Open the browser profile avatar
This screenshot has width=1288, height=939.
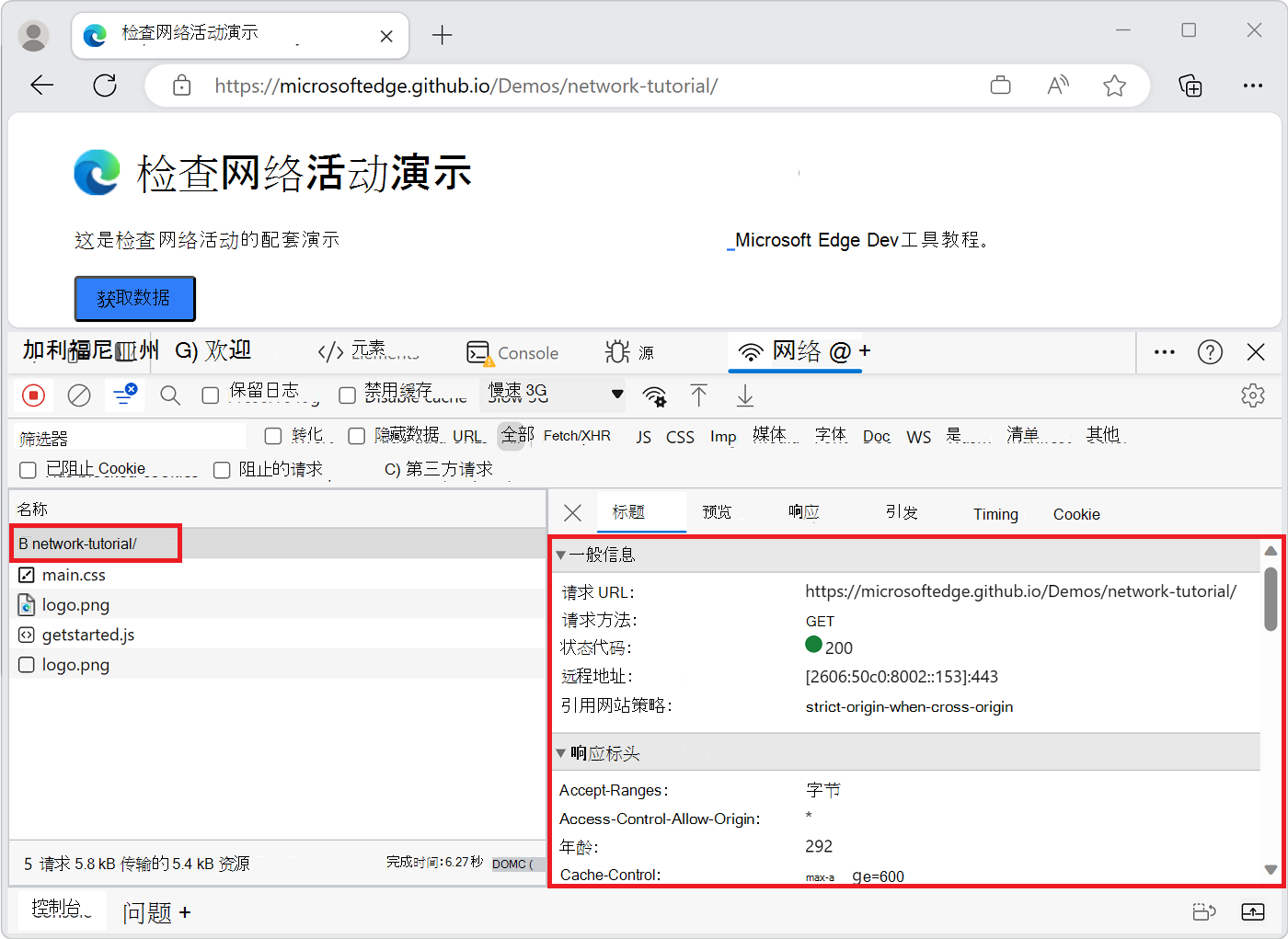pyautogui.click(x=34, y=36)
